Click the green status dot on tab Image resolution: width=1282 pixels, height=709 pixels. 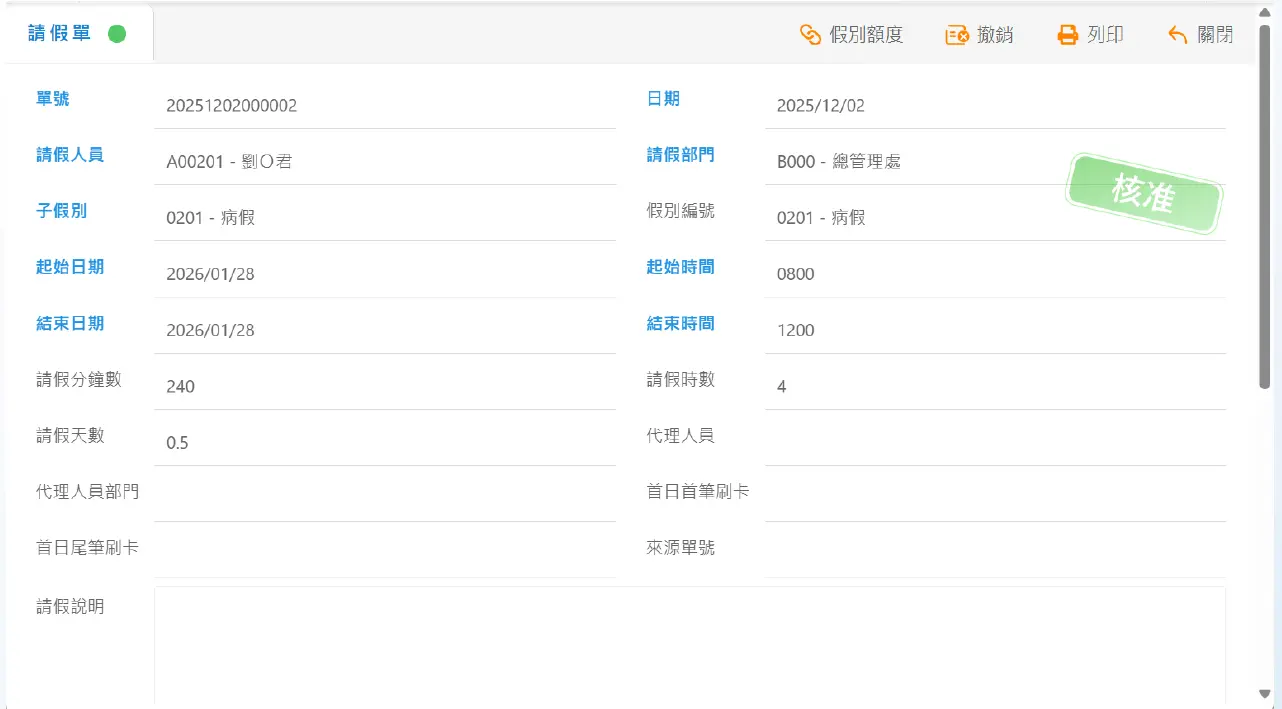coord(117,34)
